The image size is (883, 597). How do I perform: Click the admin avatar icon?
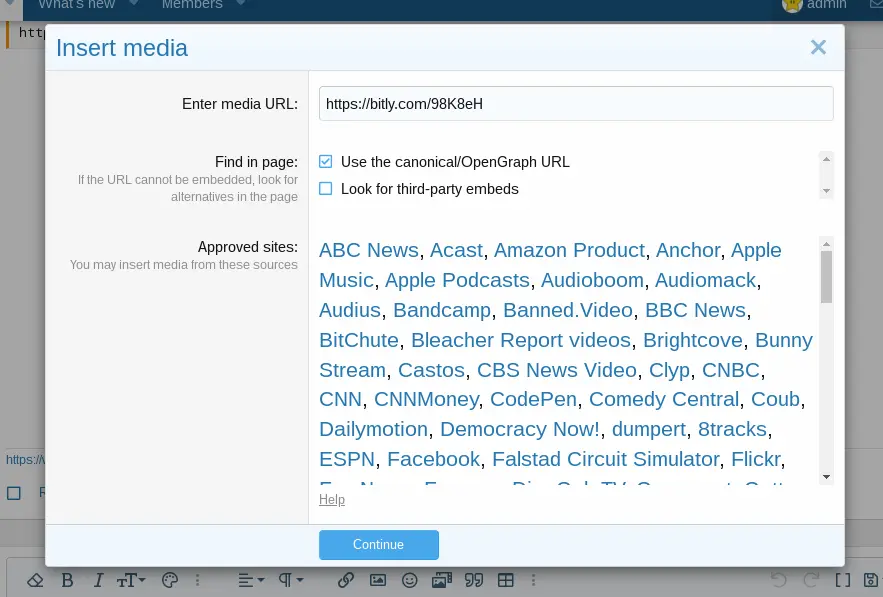(792, 5)
